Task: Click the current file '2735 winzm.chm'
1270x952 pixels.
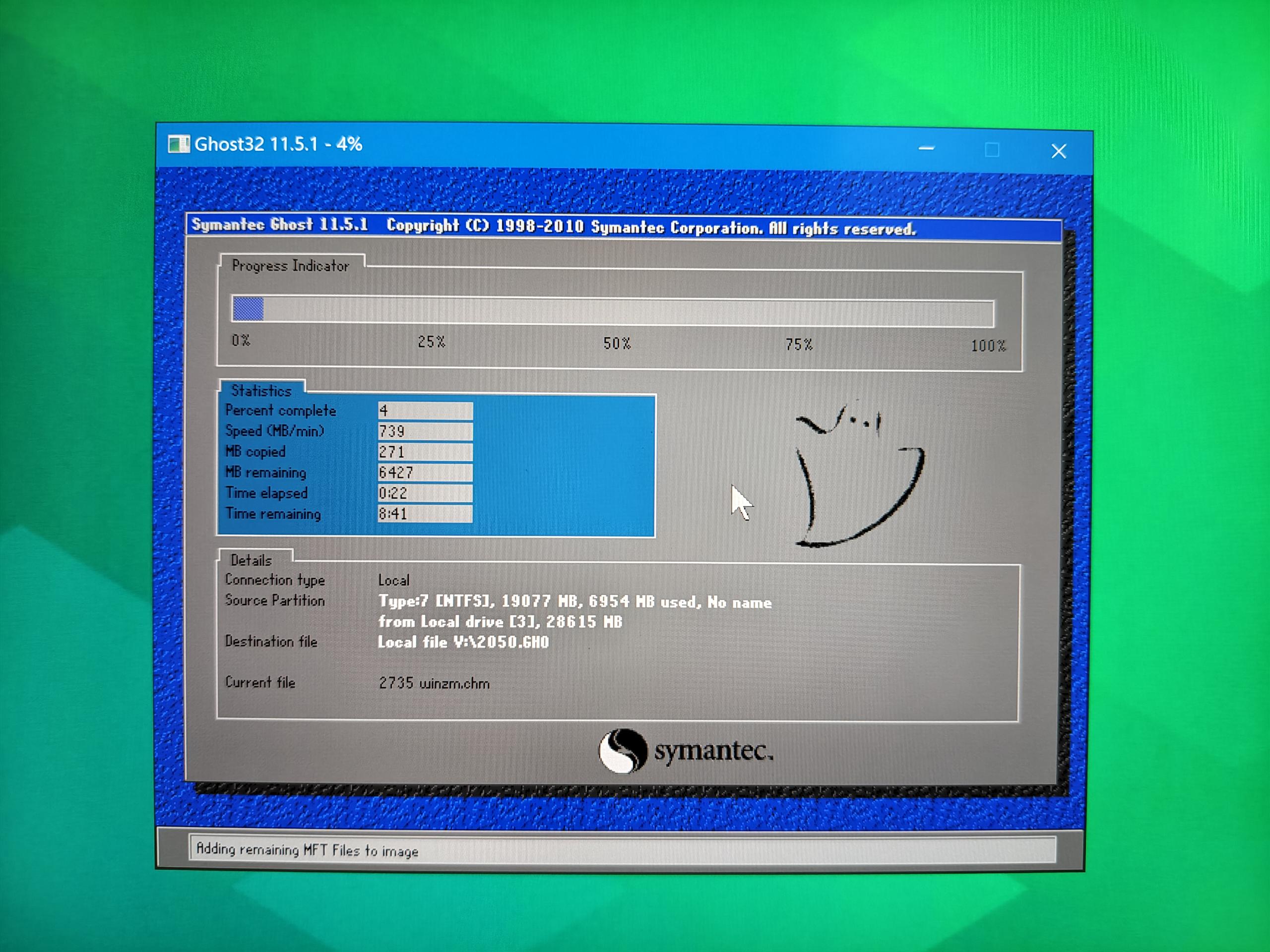Action: (x=434, y=683)
